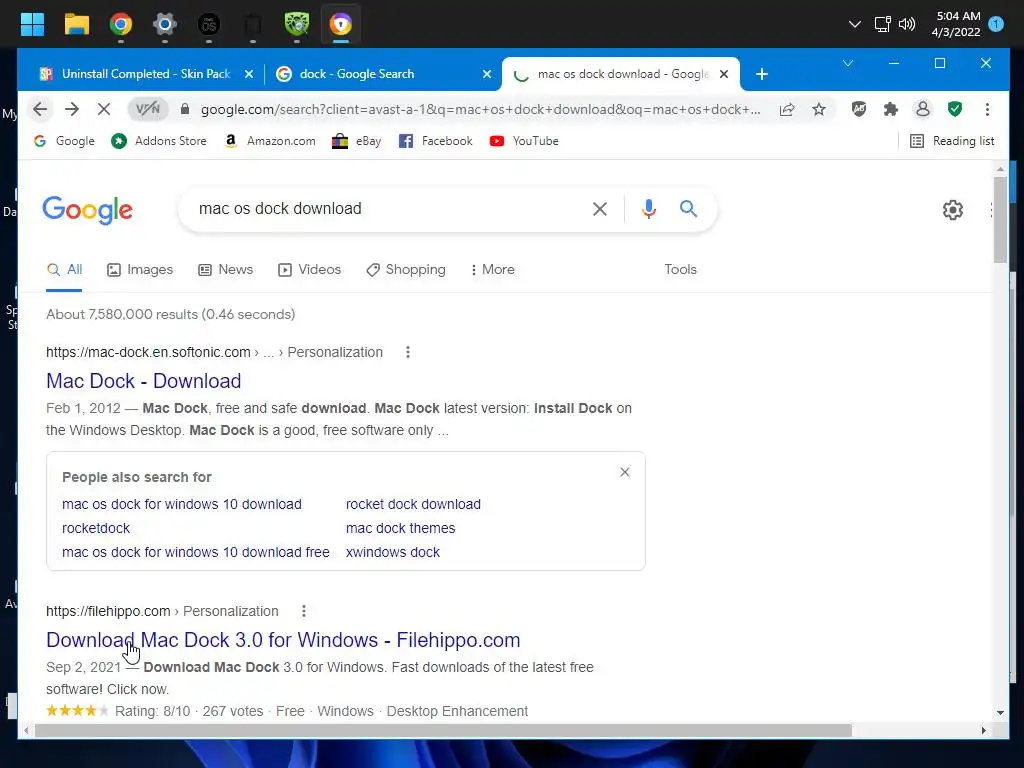1024x768 pixels.
Task: Open Download Mac Dock 3.0 Filehippo result
Action: [x=283, y=640]
